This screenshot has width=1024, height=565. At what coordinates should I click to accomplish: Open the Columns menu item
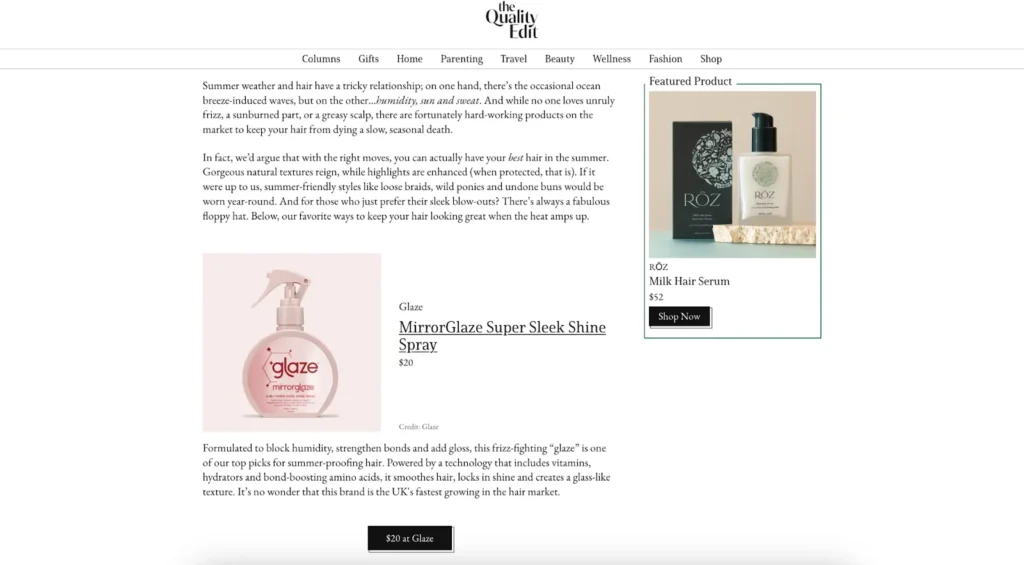click(x=321, y=59)
